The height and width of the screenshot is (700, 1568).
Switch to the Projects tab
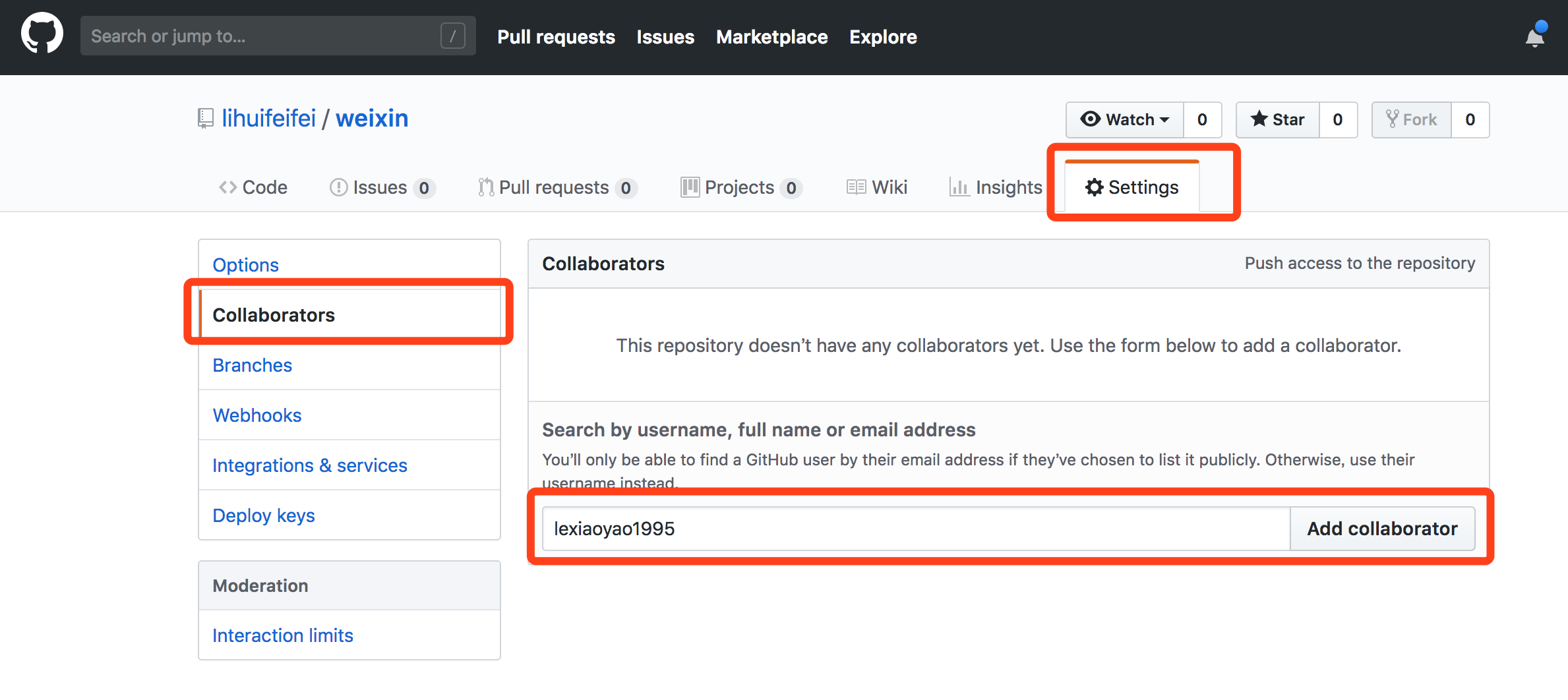[x=741, y=187]
